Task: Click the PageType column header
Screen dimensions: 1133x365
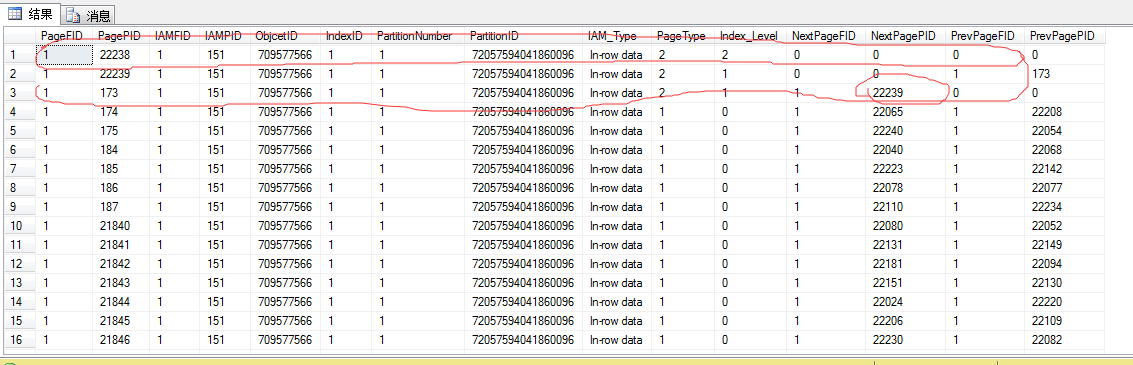Action: (684, 35)
